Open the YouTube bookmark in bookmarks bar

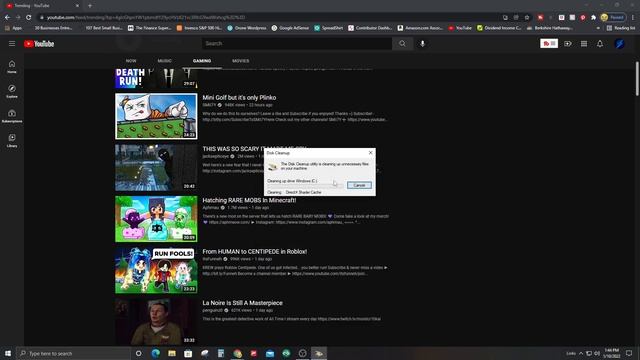click(x=460, y=28)
